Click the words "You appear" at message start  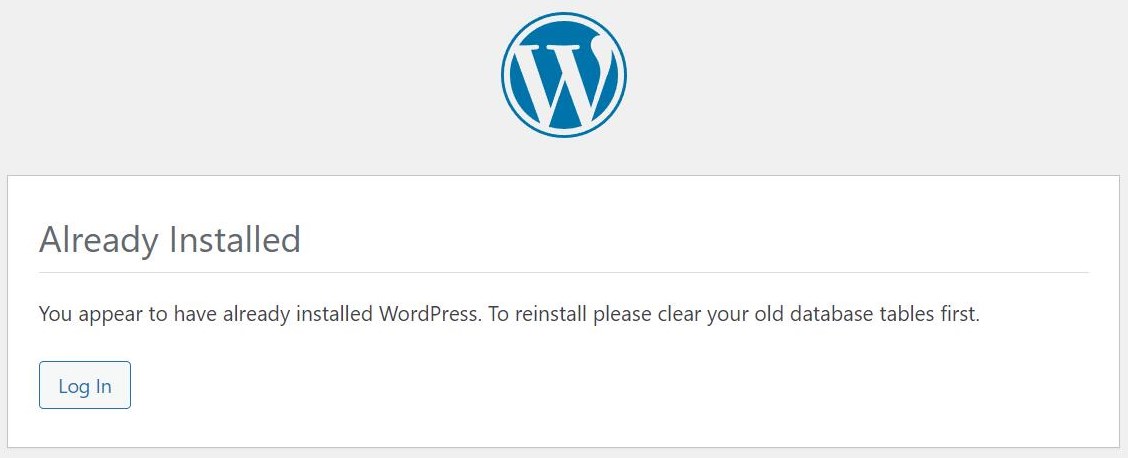(81, 314)
